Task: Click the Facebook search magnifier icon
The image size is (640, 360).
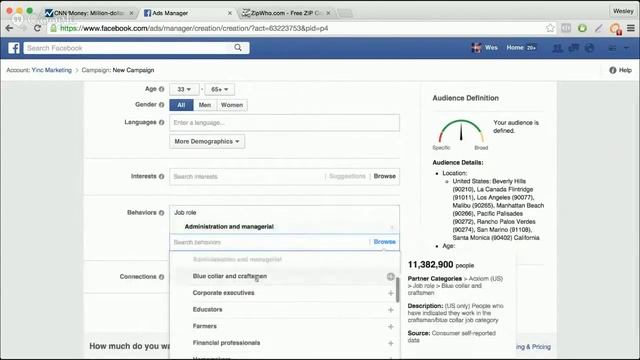Action: point(238,48)
